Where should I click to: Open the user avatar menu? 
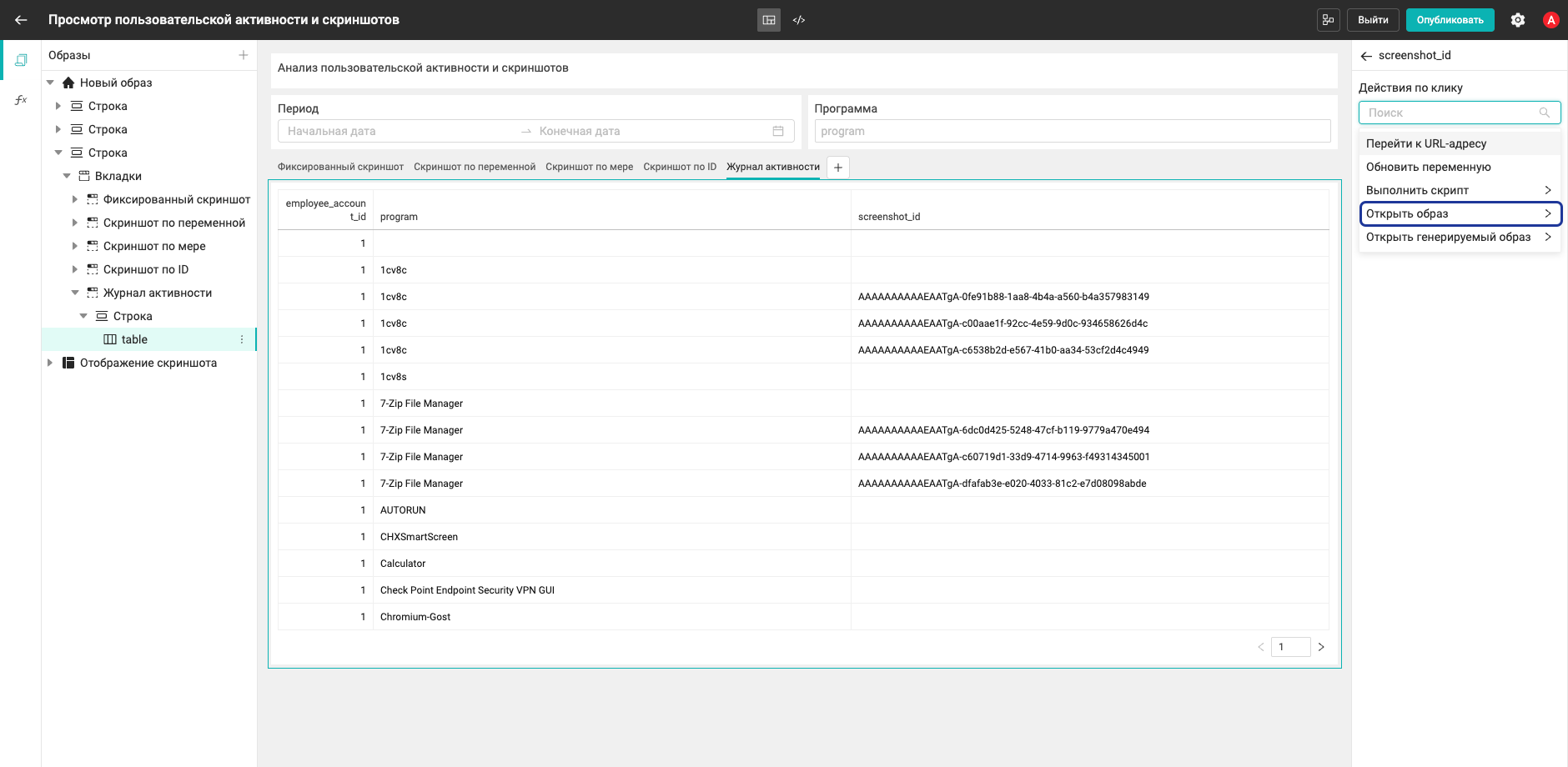pyautogui.click(x=1551, y=20)
